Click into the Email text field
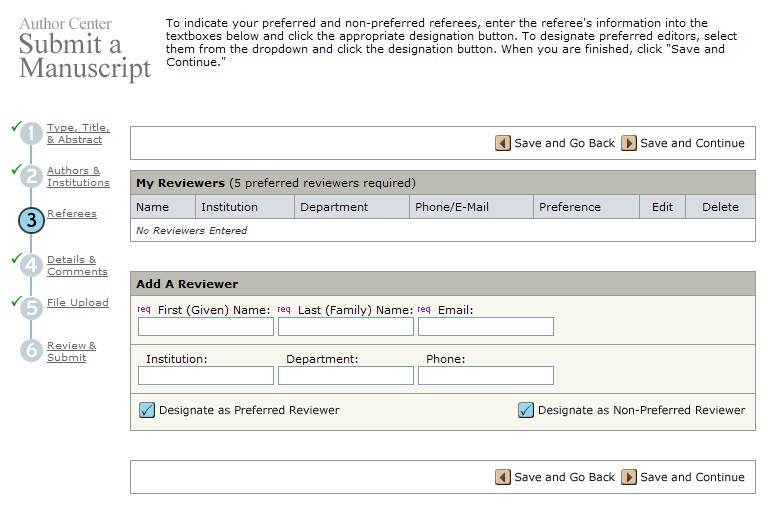Screen dimensions: 771x511 (x=485, y=327)
